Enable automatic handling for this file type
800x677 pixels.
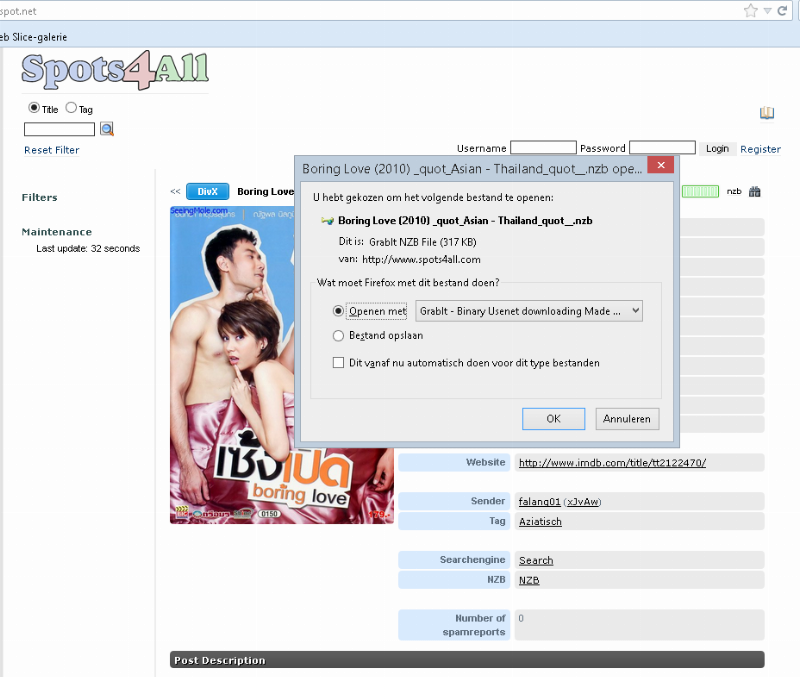click(340, 362)
